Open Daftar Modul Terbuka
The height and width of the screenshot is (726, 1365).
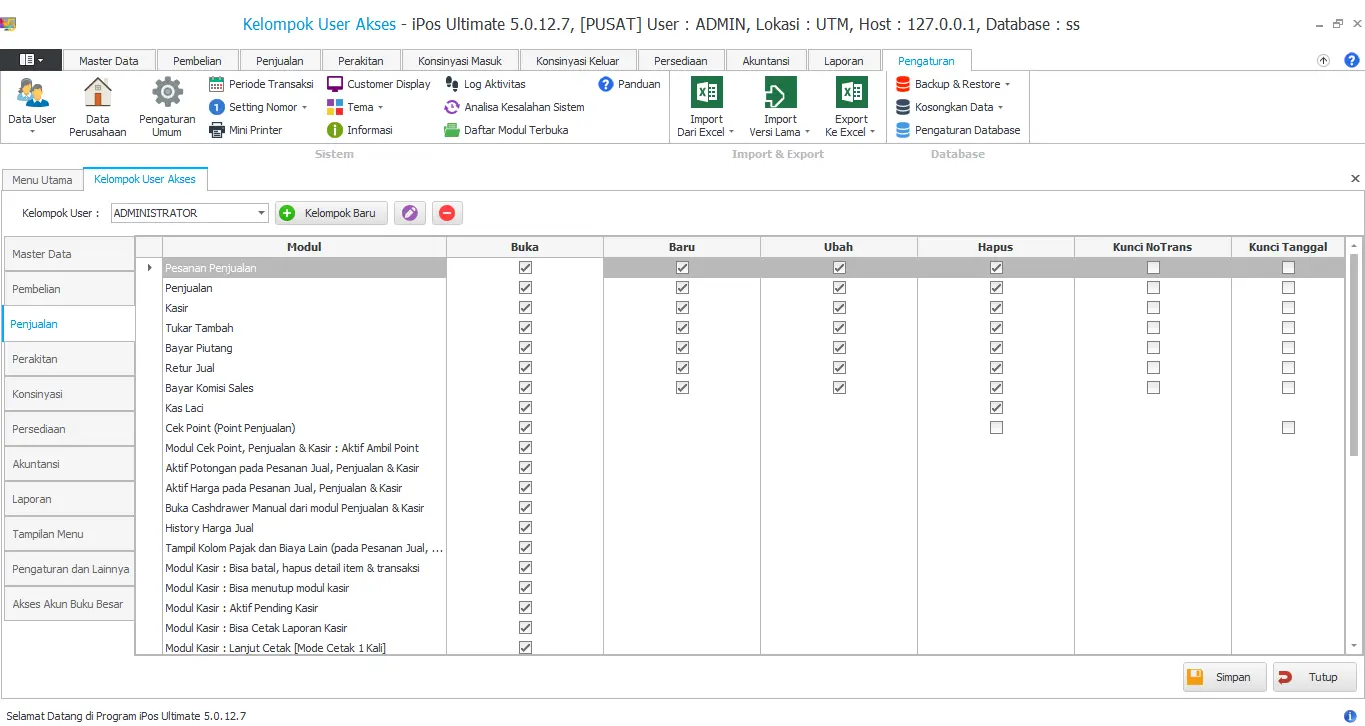pos(506,130)
